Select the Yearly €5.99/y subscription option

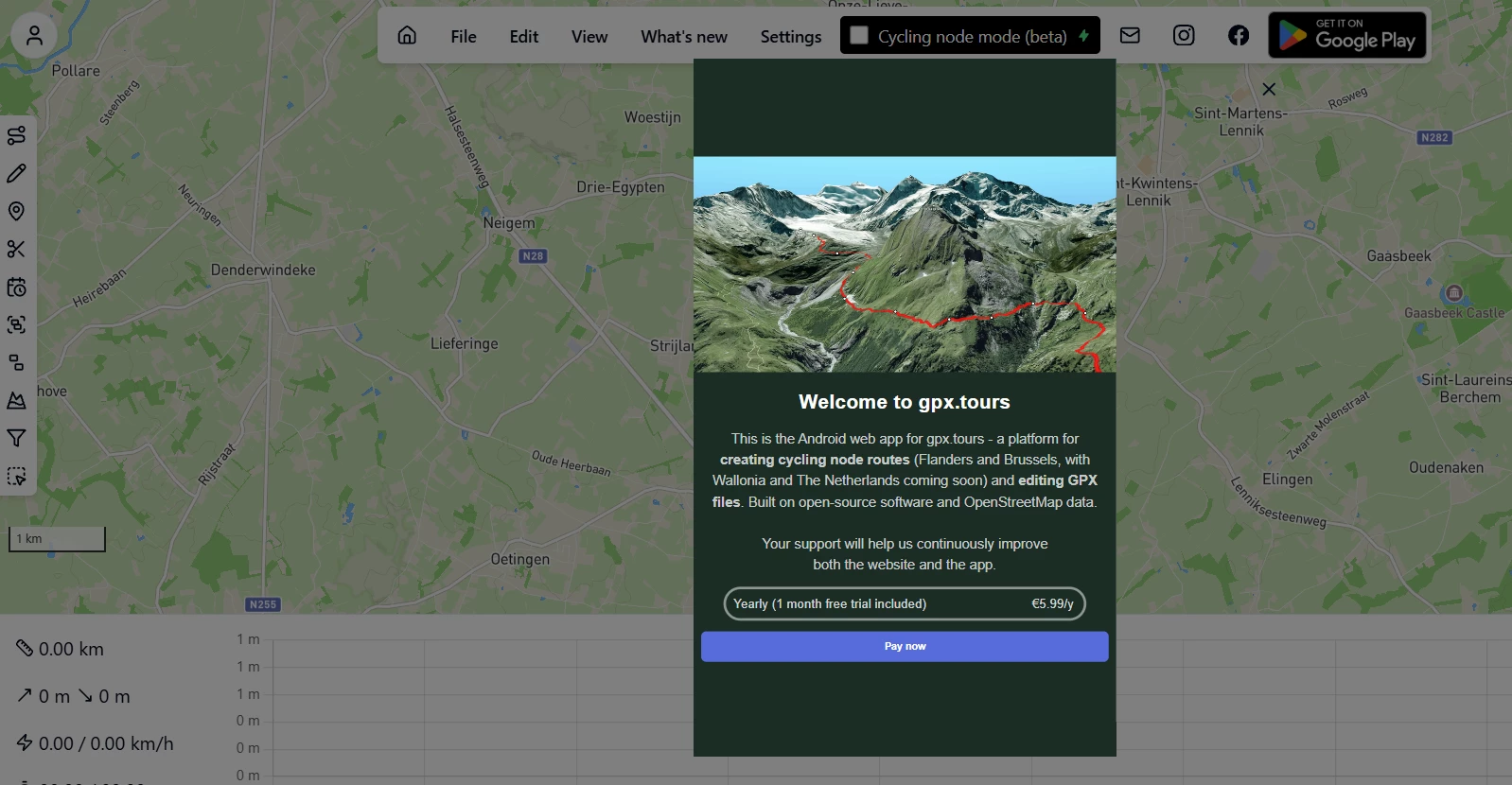(905, 603)
